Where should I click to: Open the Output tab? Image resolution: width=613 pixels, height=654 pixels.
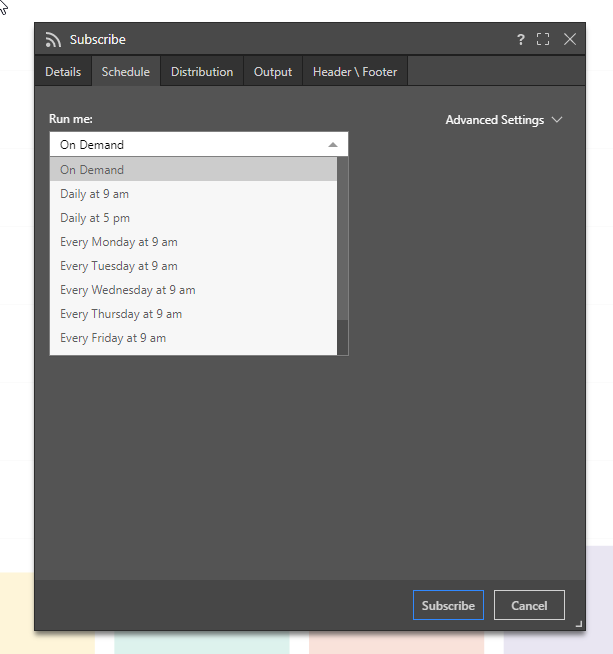[272, 72]
